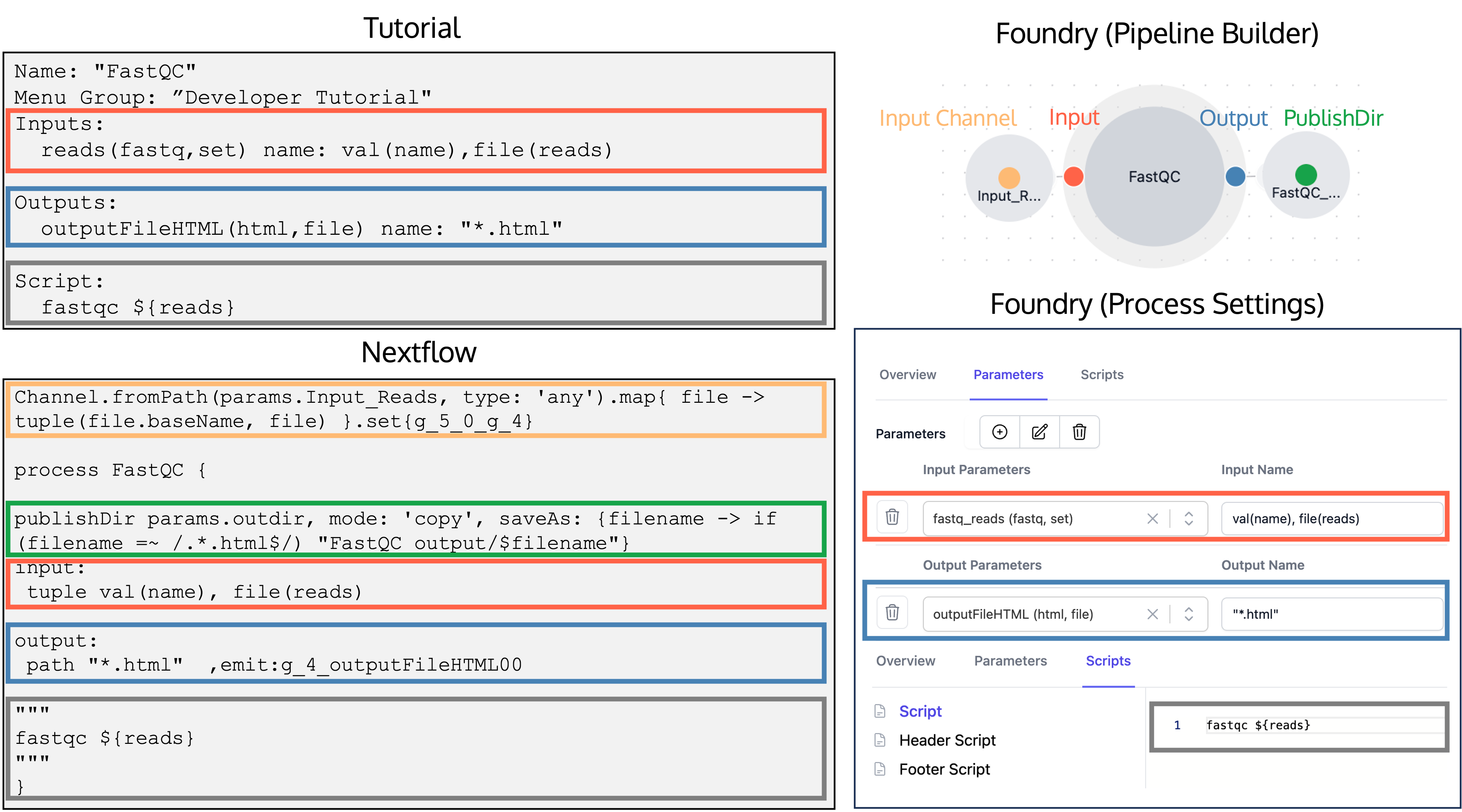The image size is (1462, 812).
Task: Click the document icon beside Script
Action: pyautogui.click(x=880, y=710)
